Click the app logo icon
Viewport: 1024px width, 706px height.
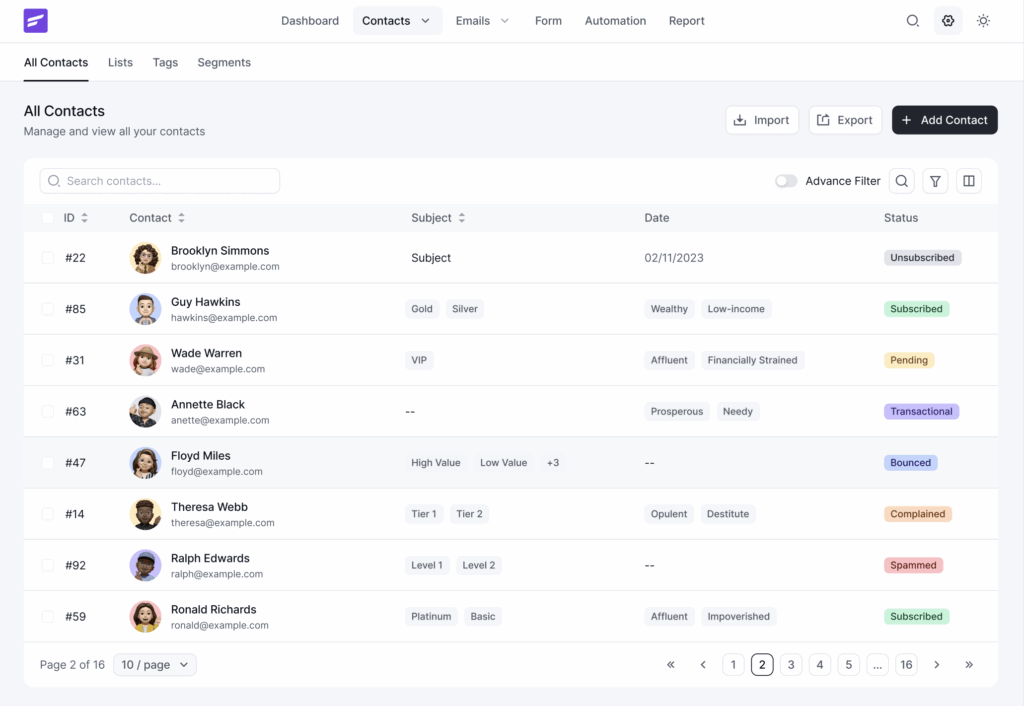35,20
